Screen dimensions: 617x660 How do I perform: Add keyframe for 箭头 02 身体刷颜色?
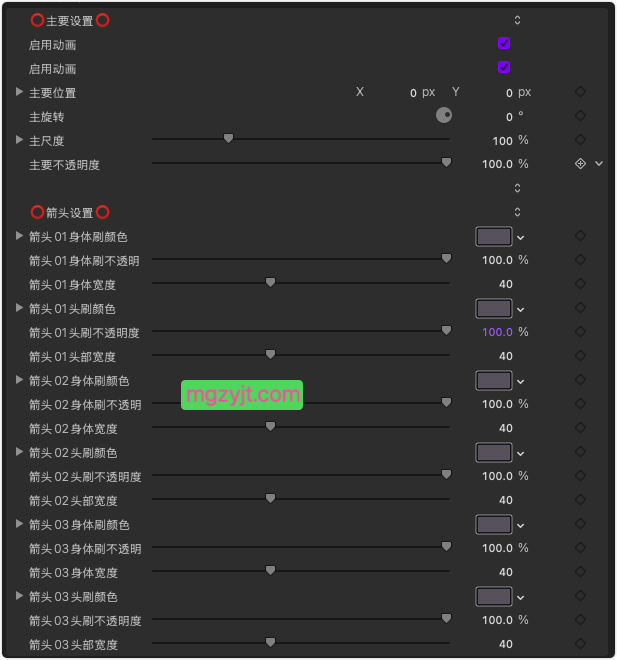click(x=580, y=380)
